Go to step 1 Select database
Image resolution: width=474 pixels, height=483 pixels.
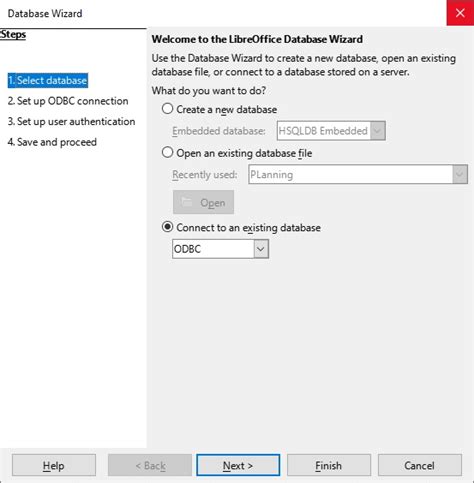pos(48,80)
